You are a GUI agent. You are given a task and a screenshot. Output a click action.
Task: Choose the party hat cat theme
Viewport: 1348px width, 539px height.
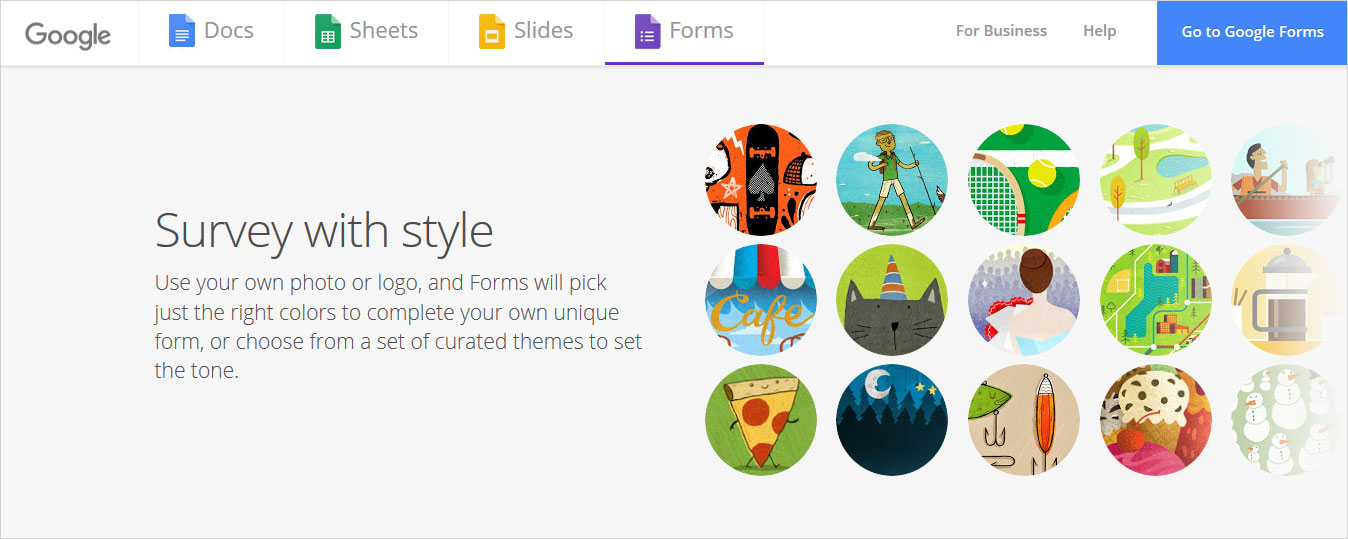(892, 300)
